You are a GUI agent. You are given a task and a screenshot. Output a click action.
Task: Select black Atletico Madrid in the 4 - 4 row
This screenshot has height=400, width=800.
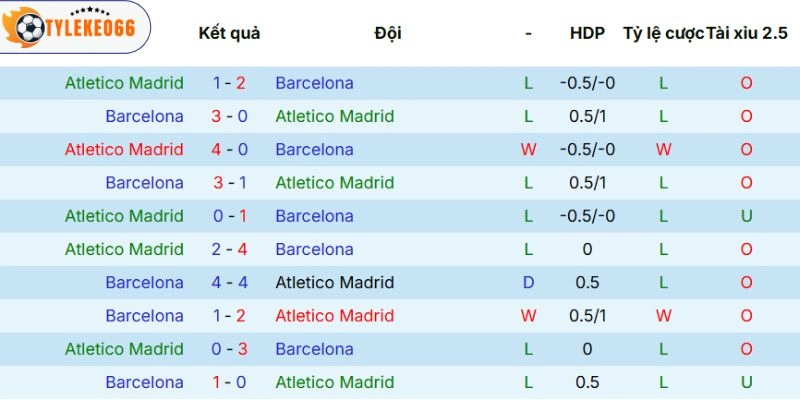coord(334,282)
